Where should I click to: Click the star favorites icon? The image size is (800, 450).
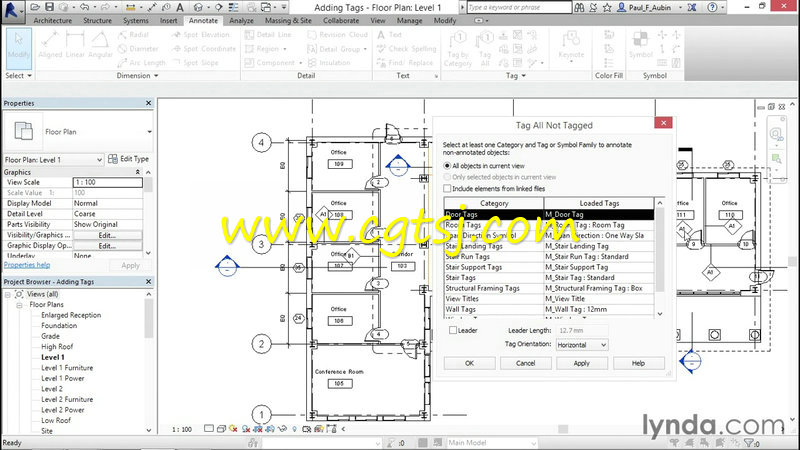pyautogui.click(x=607, y=8)
